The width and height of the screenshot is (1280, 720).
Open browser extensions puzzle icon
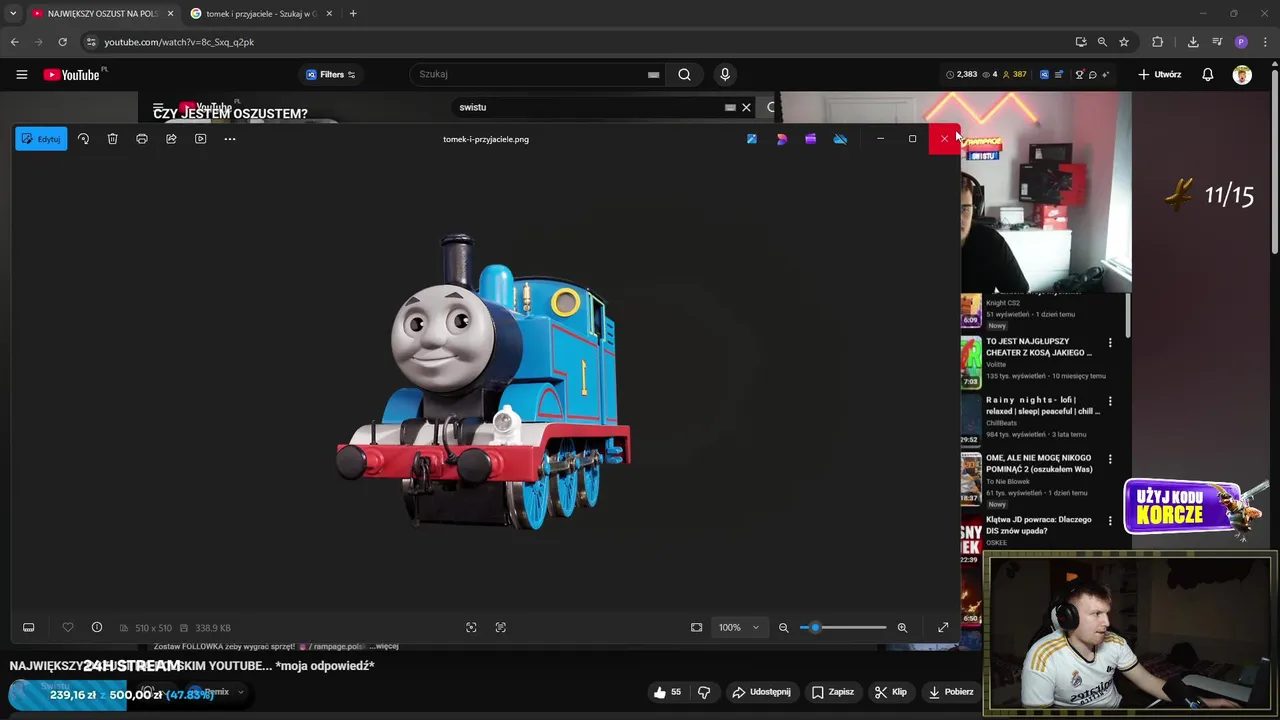click(x=1158, y=42)
